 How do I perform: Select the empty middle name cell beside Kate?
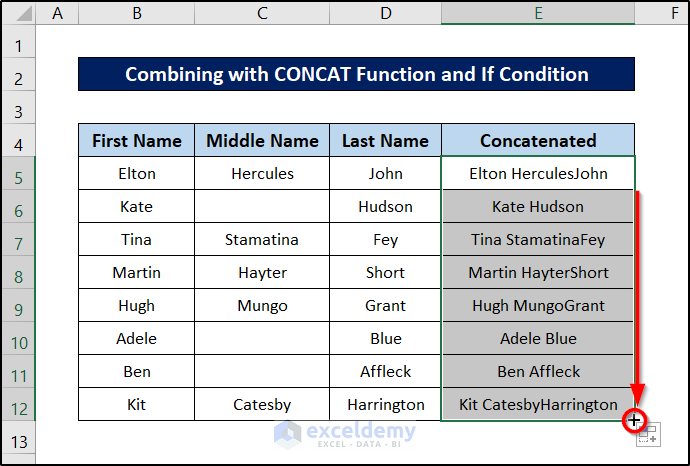262,207
